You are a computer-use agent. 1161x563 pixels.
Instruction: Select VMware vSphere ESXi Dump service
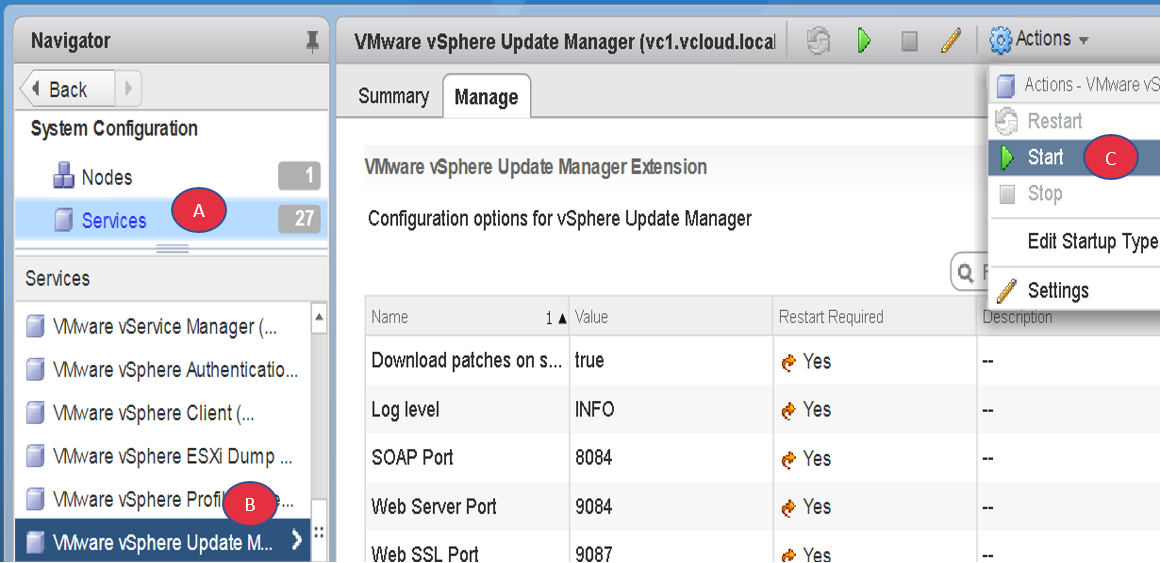tap(163, 456)
